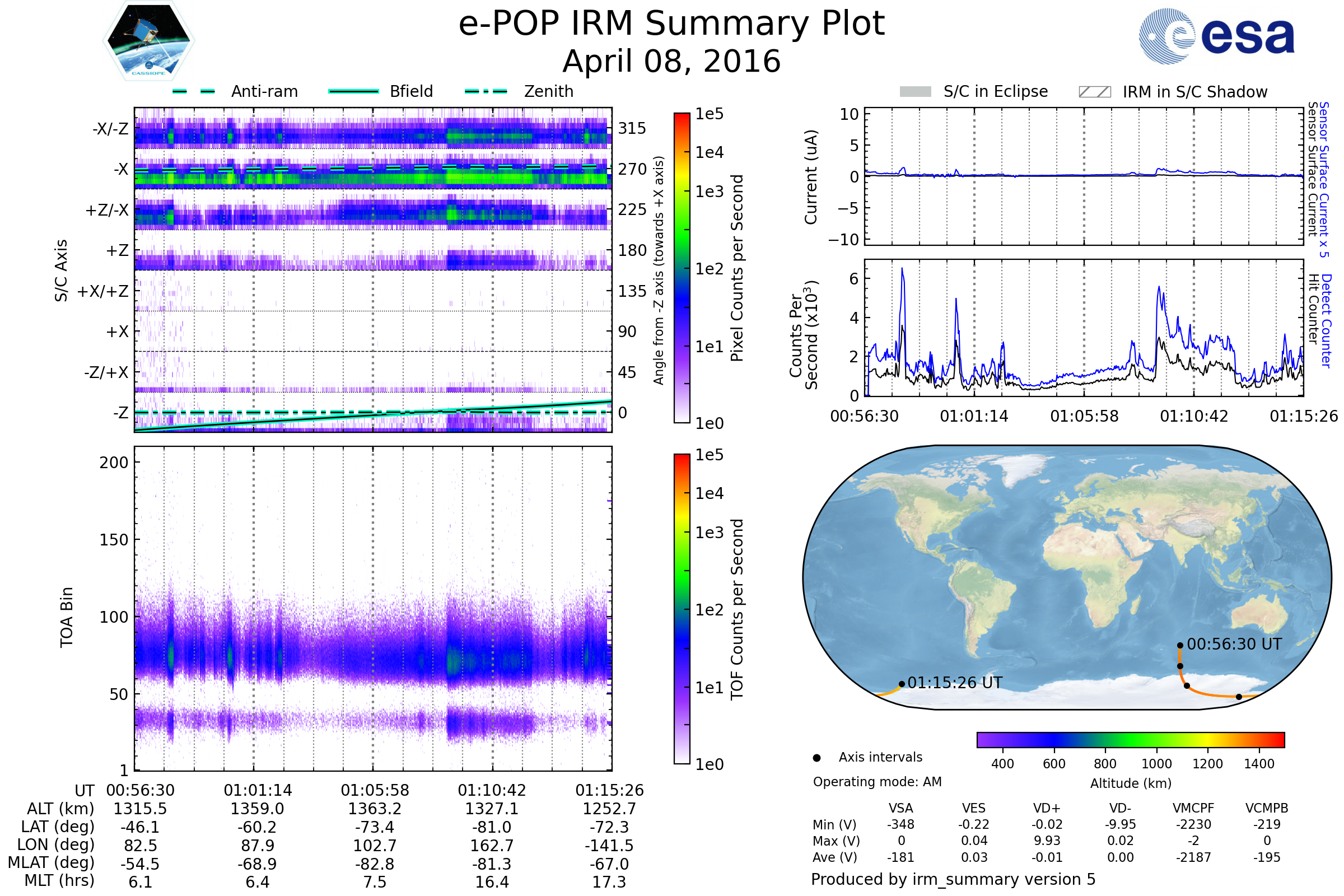Click the S/C in Eclipse gray legend patch
Image resolution: width=1344 pixels, height=896 pixels.
[x=916, y=92]
